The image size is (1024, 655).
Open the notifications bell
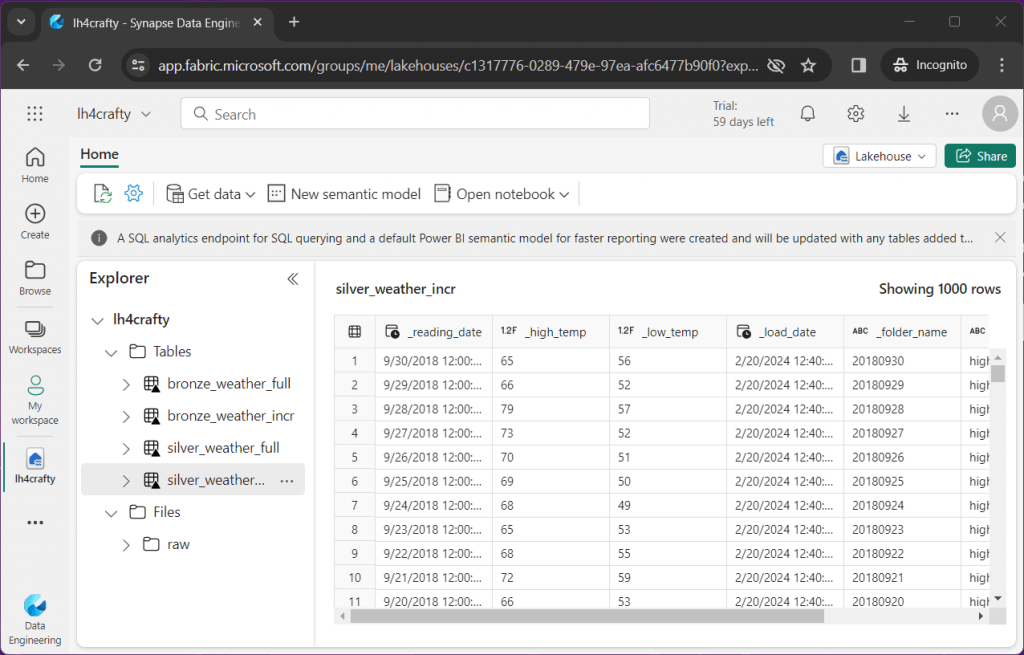pos(807,113)
